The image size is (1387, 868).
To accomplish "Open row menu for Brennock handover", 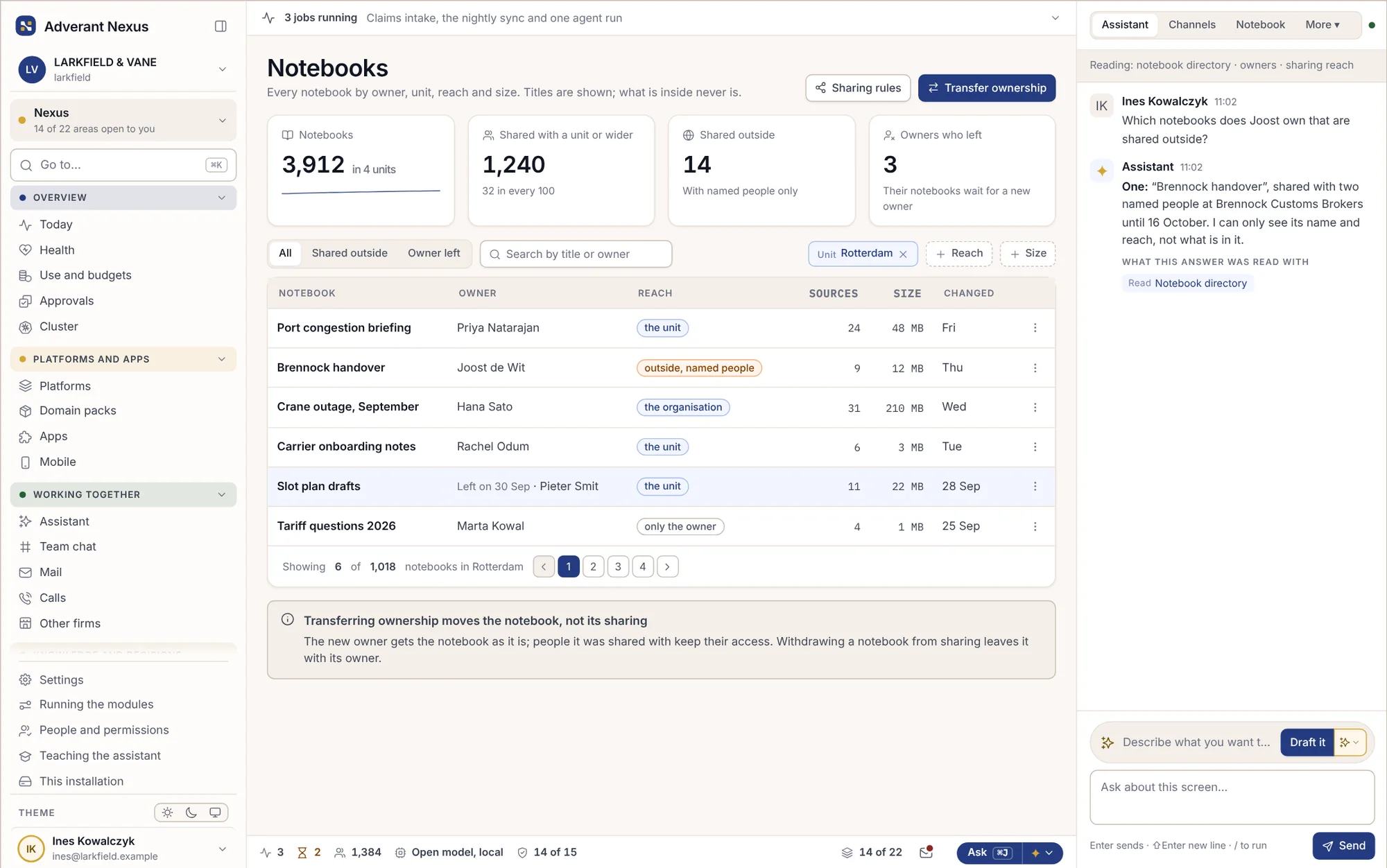I will coord(1035,368).
